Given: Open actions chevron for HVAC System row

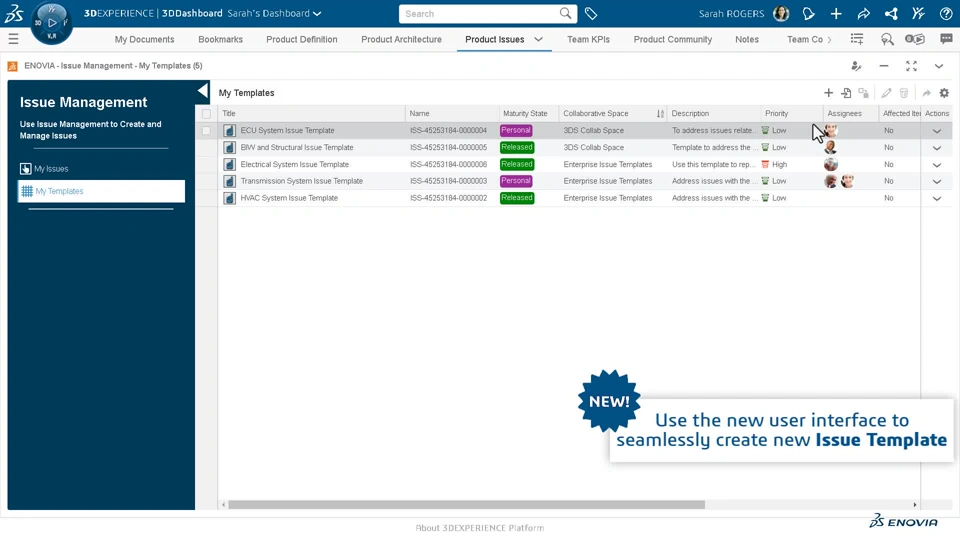Looking at the screenshot, I should [x=937, y=198].
